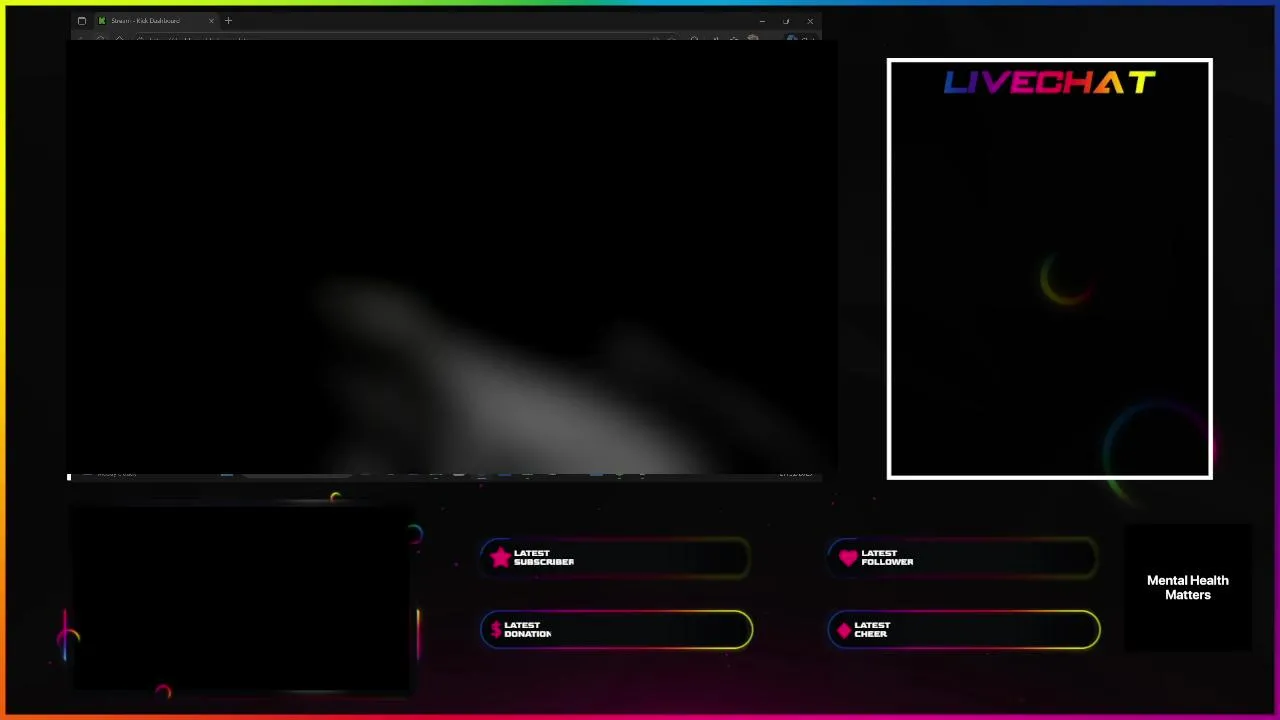
Task: Click the pink heart icon in Latest Follower
Action: (x=848, y=558)
